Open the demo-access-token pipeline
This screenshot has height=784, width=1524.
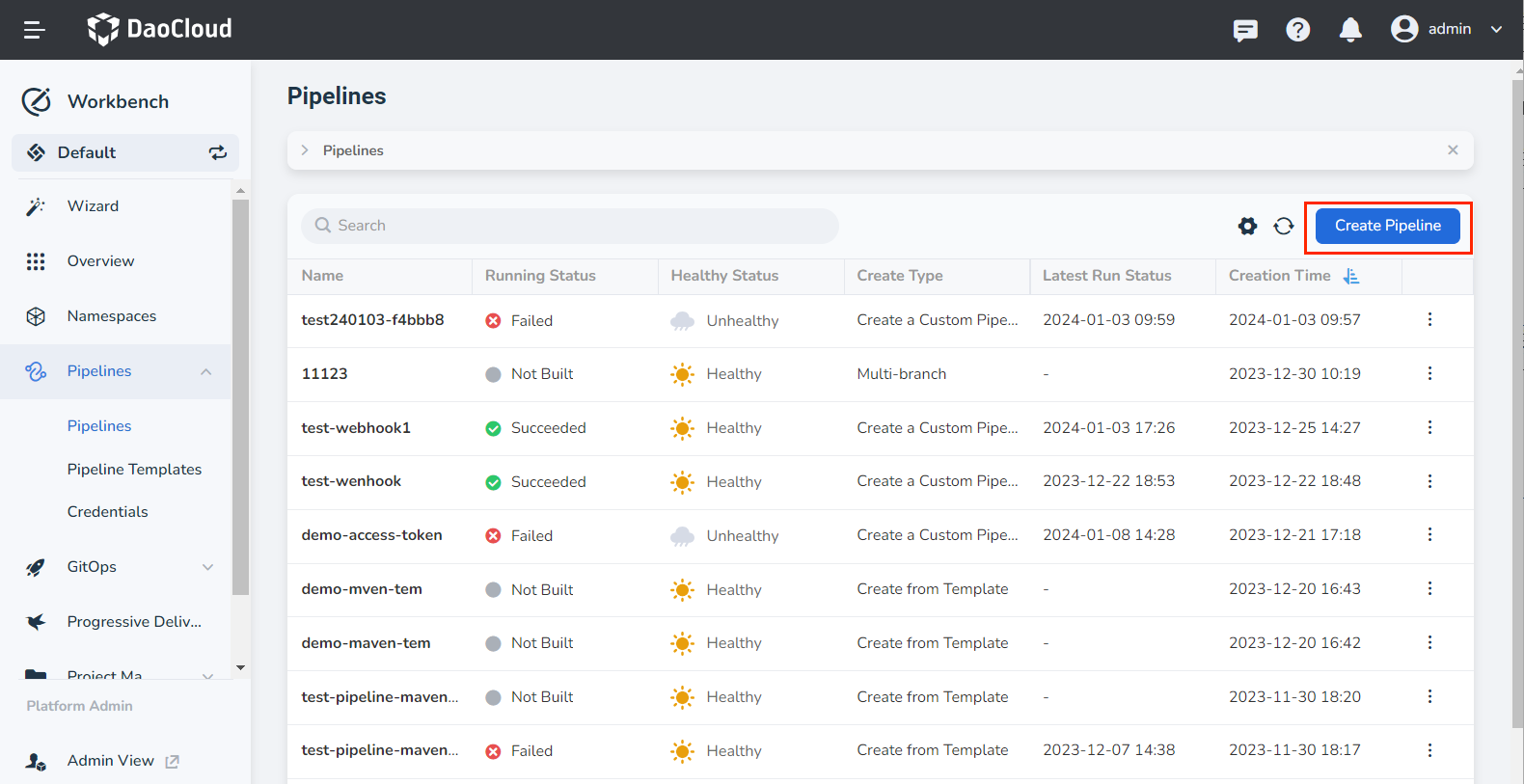(371, 535)
